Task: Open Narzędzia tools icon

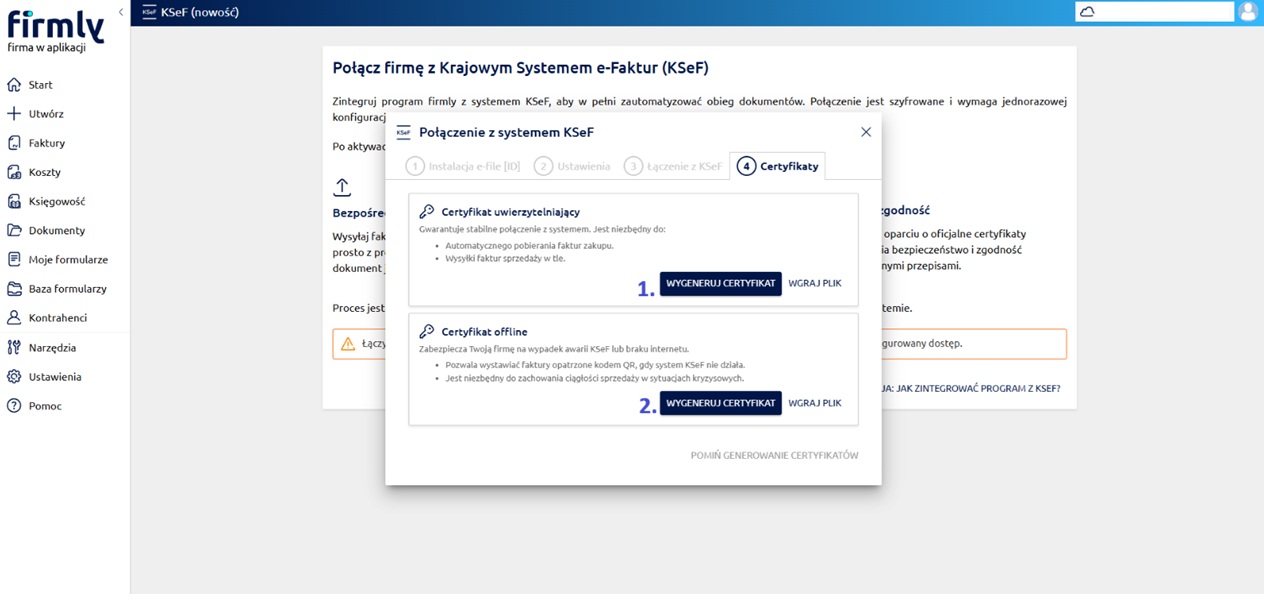Action: click(x=14, y=348)
